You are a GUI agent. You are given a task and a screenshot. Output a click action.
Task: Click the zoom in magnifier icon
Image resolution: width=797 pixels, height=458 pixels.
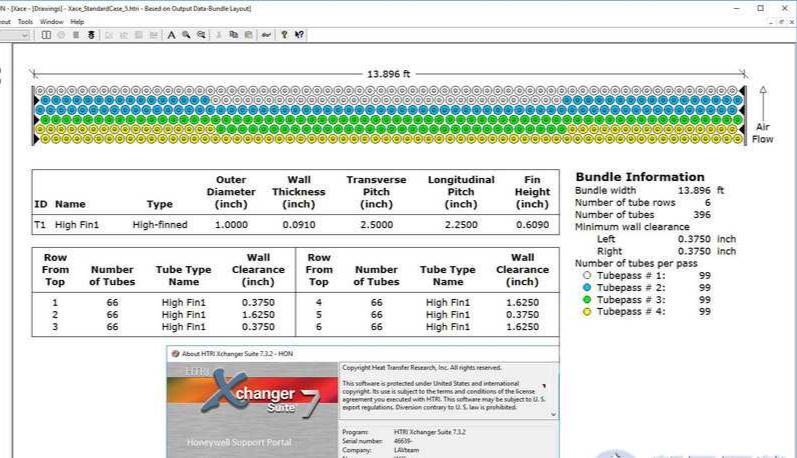(186, 35)
